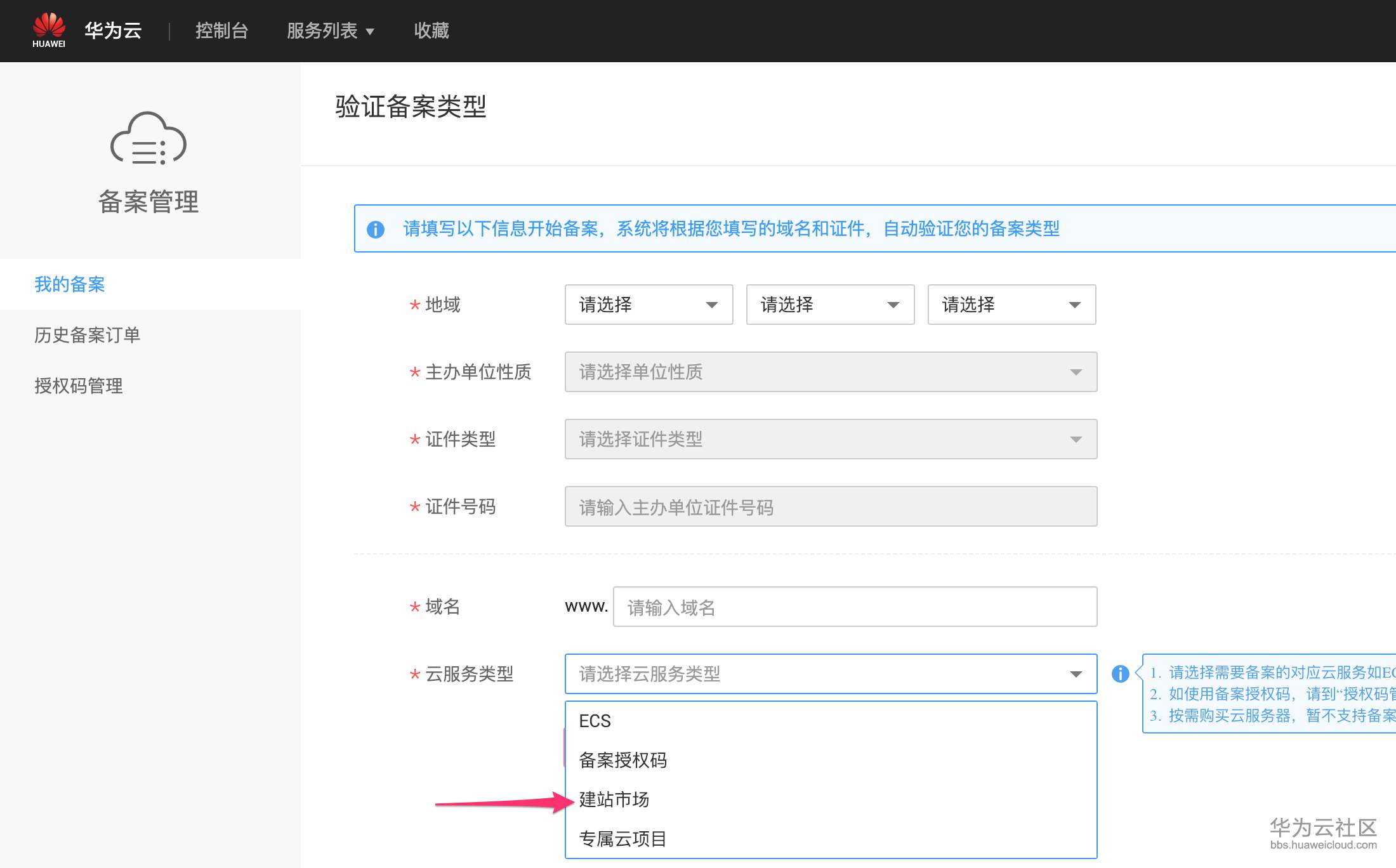The width and height of the screenshot is (1396, 868).
Task: Expand the third 地域 请选择 dropdown
Action: (x=1011, y=305)
